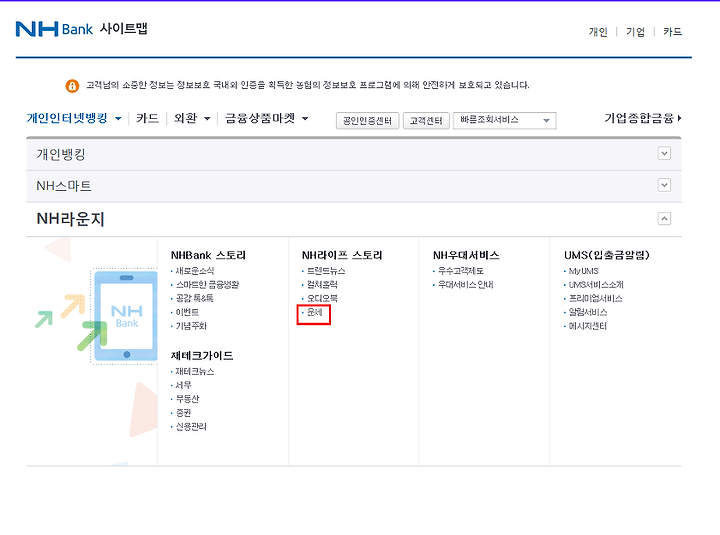
Task: Open the 카드 main menu item
Action: tap(147, 118)
